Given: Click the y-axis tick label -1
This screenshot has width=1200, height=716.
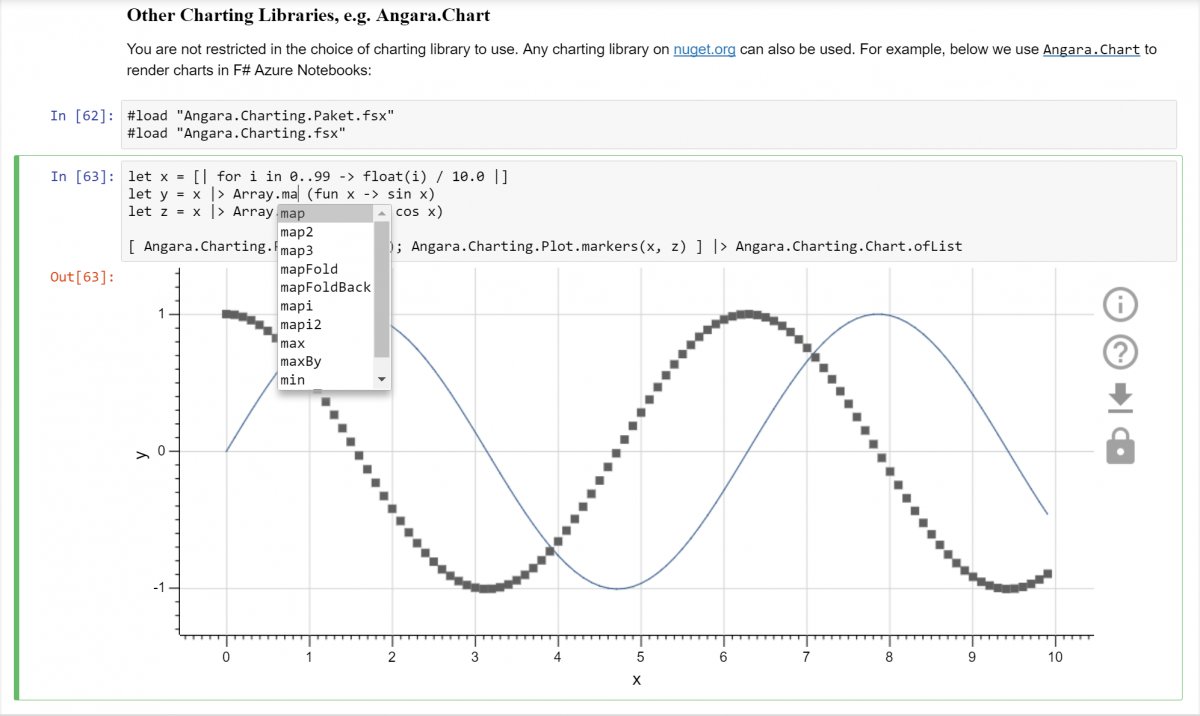Looking at the screenshot, I should (x=159, y=588).
